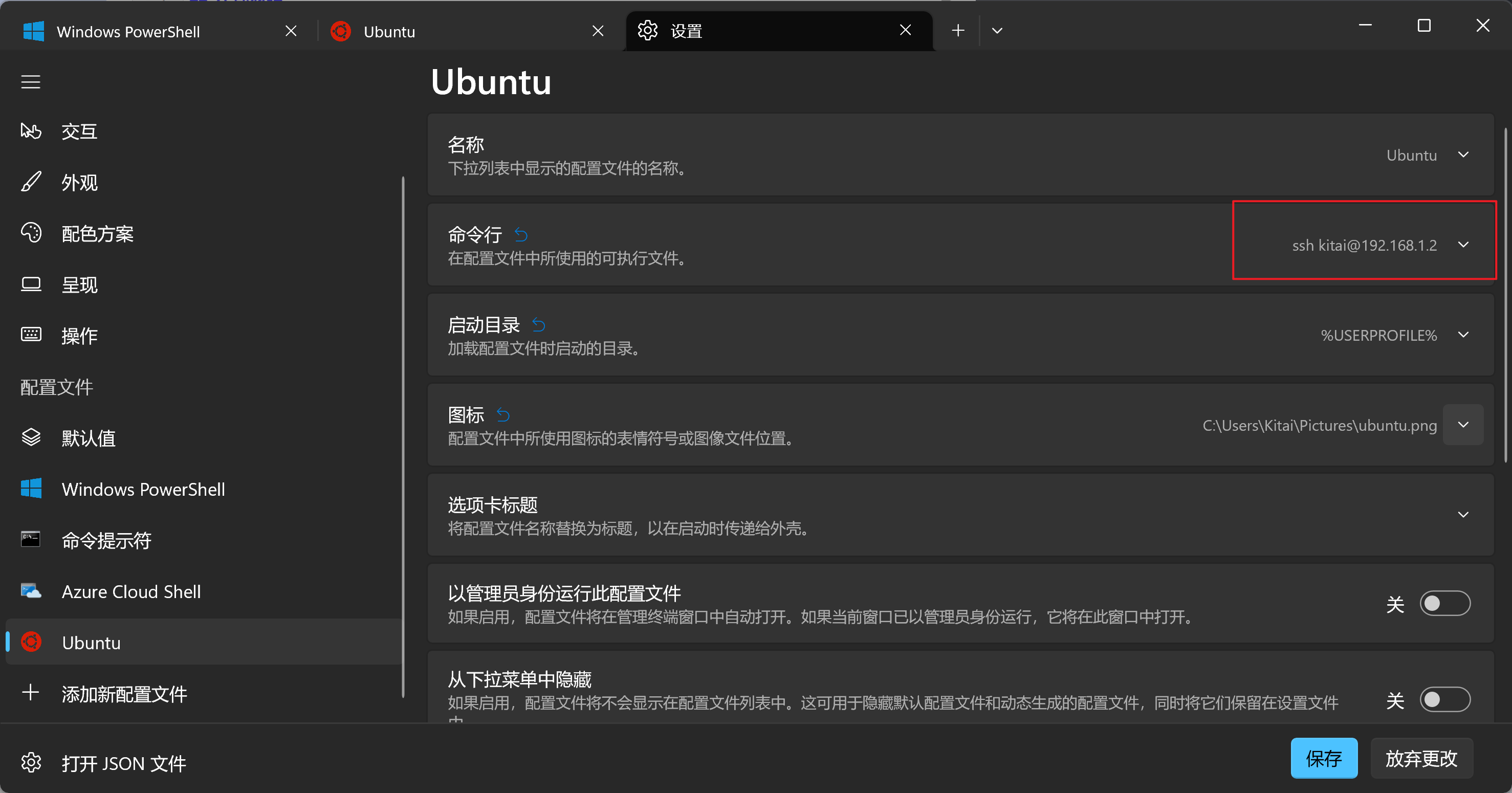
Task: Open new tab with plus button
Action: pos(958,31)
